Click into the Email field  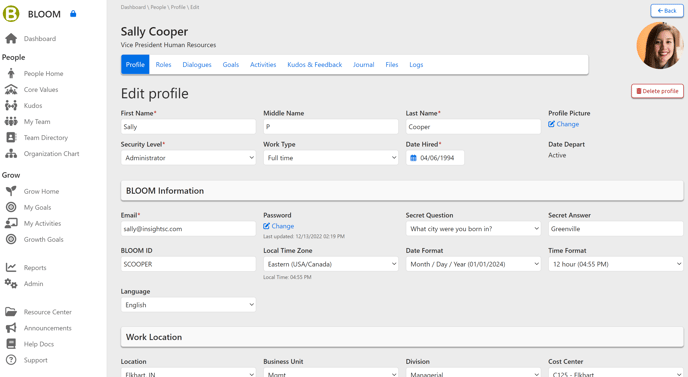click(x=188, y=229)
